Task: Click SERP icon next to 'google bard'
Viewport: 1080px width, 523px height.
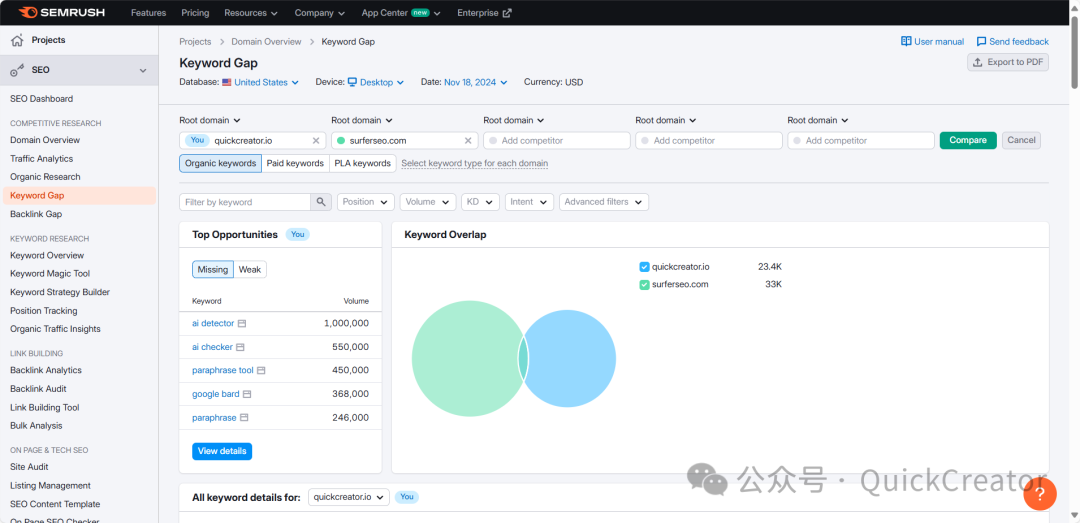Action: pos(247,395)
